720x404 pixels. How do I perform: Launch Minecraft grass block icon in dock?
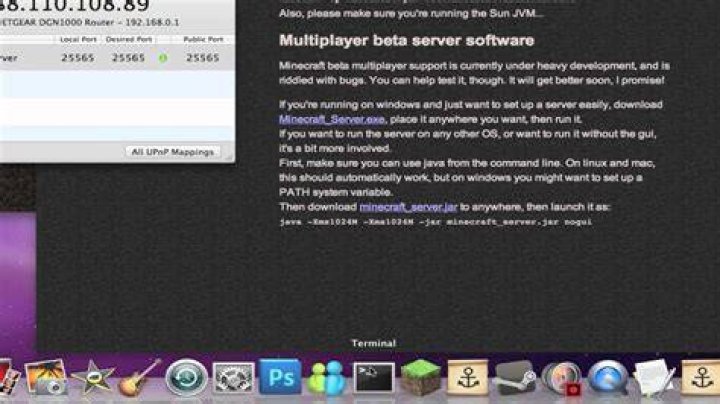[421, 377]
